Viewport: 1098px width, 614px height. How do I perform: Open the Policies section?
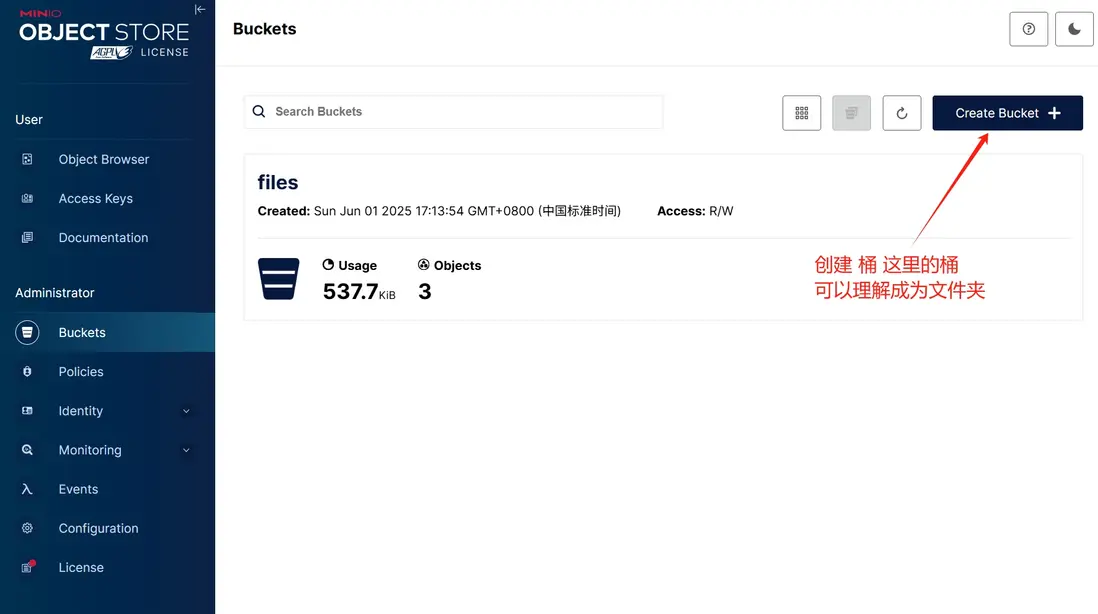pos(81,372)
